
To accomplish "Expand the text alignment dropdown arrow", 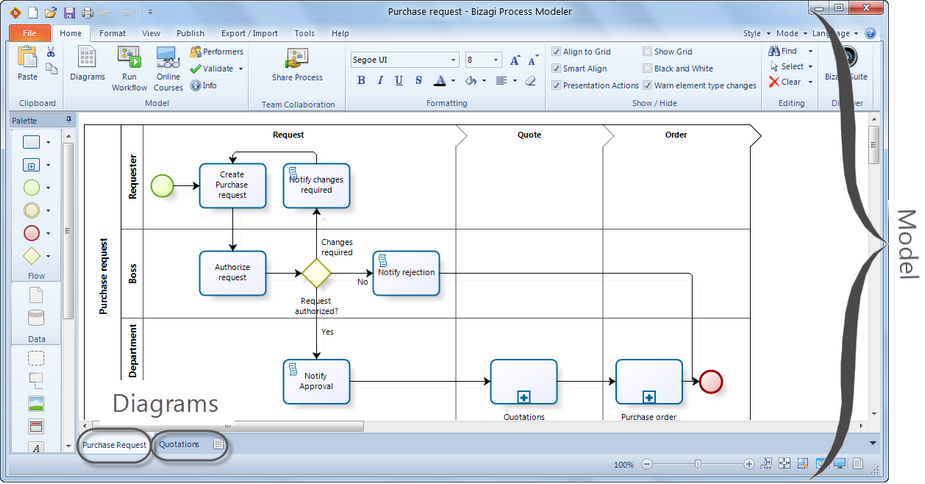I will [x=515, y=81].
